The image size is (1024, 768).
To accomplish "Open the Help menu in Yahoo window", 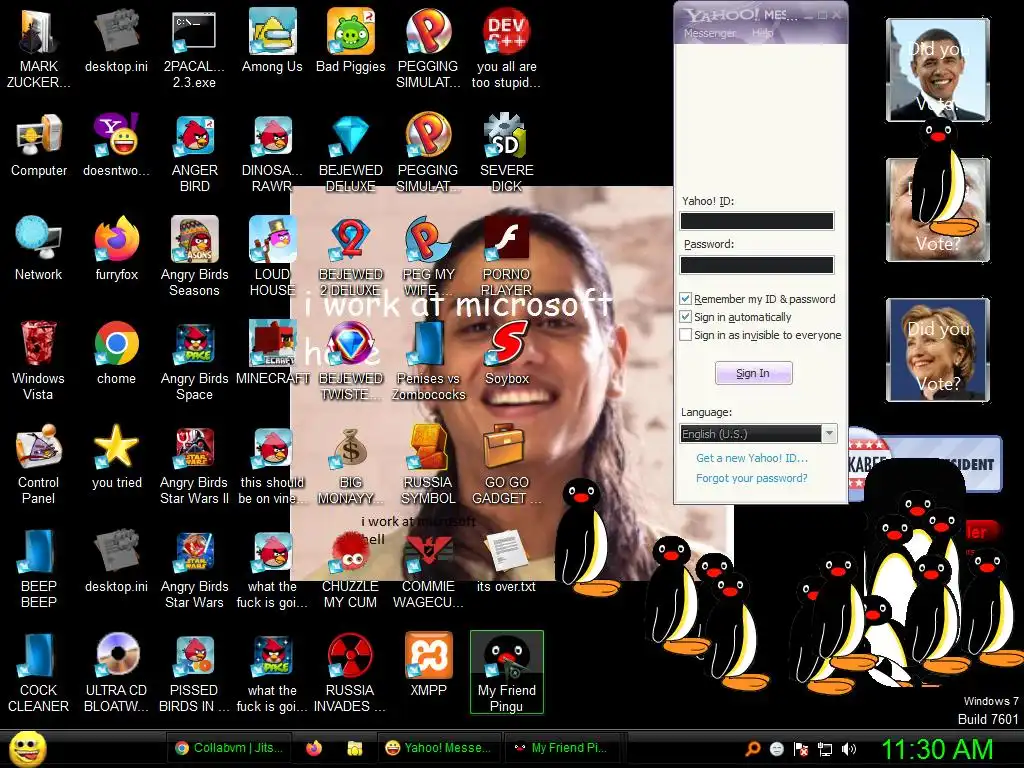I will coord(762,33).
